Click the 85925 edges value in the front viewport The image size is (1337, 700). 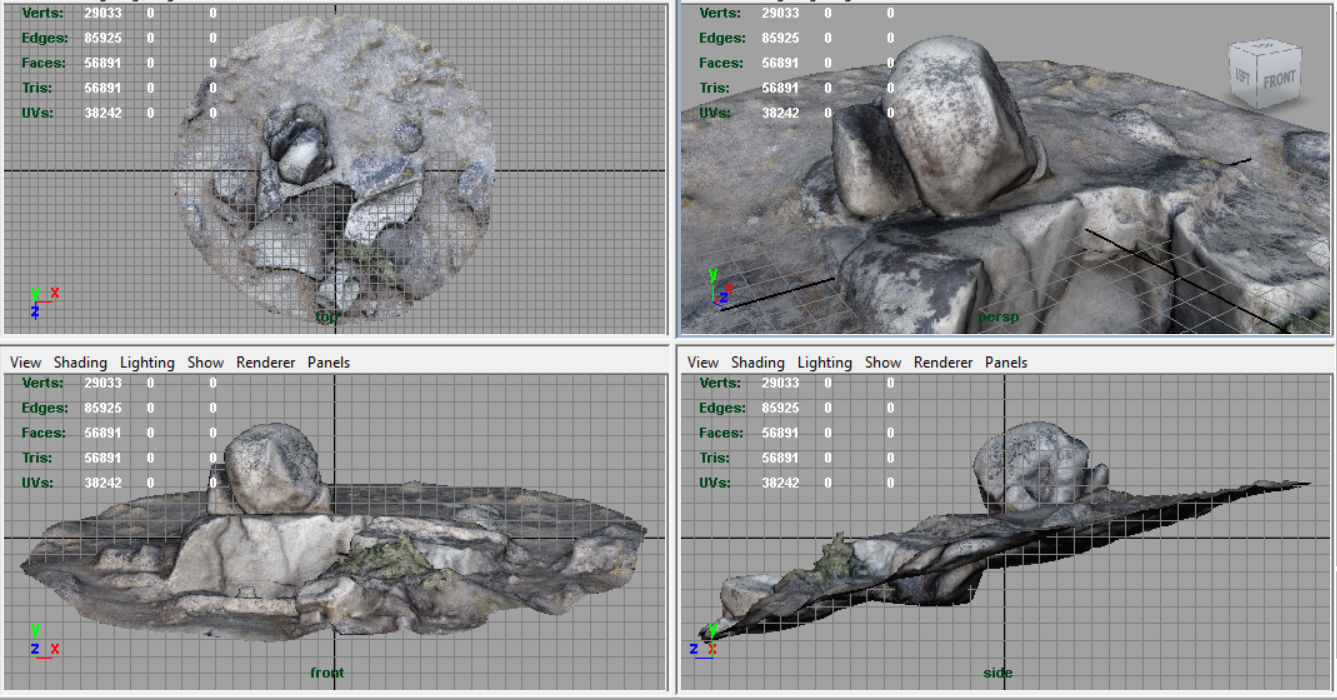coord(103,408)
